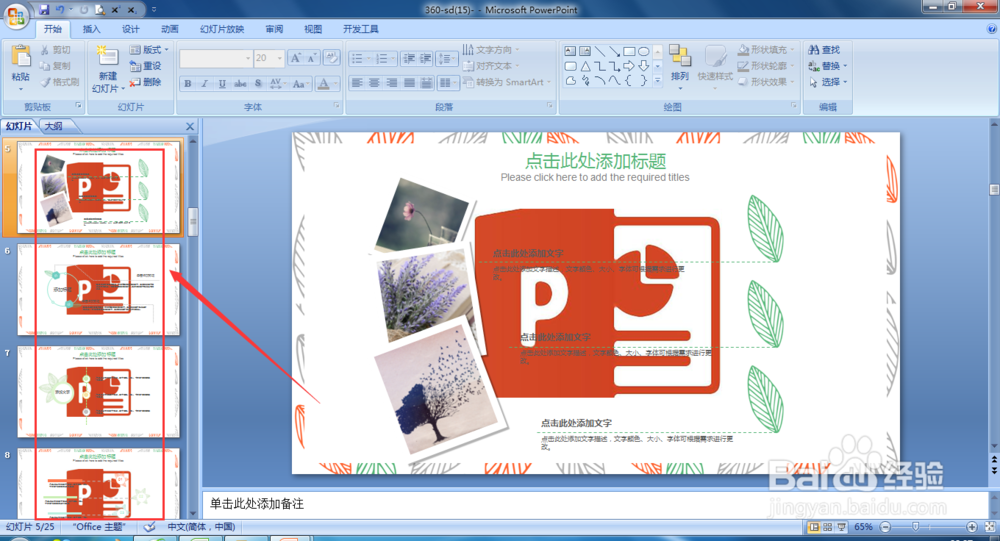This screenshot has width=1000, height=541.
Task: Switch to the Insert (插入) tab
Action: 91,29
